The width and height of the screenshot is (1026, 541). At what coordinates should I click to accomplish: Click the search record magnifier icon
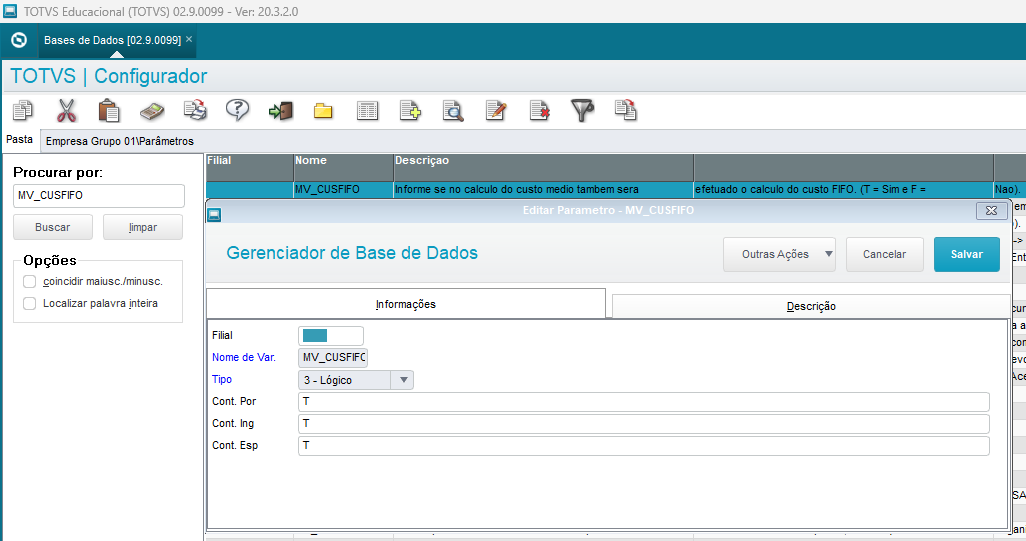[453, 111]
